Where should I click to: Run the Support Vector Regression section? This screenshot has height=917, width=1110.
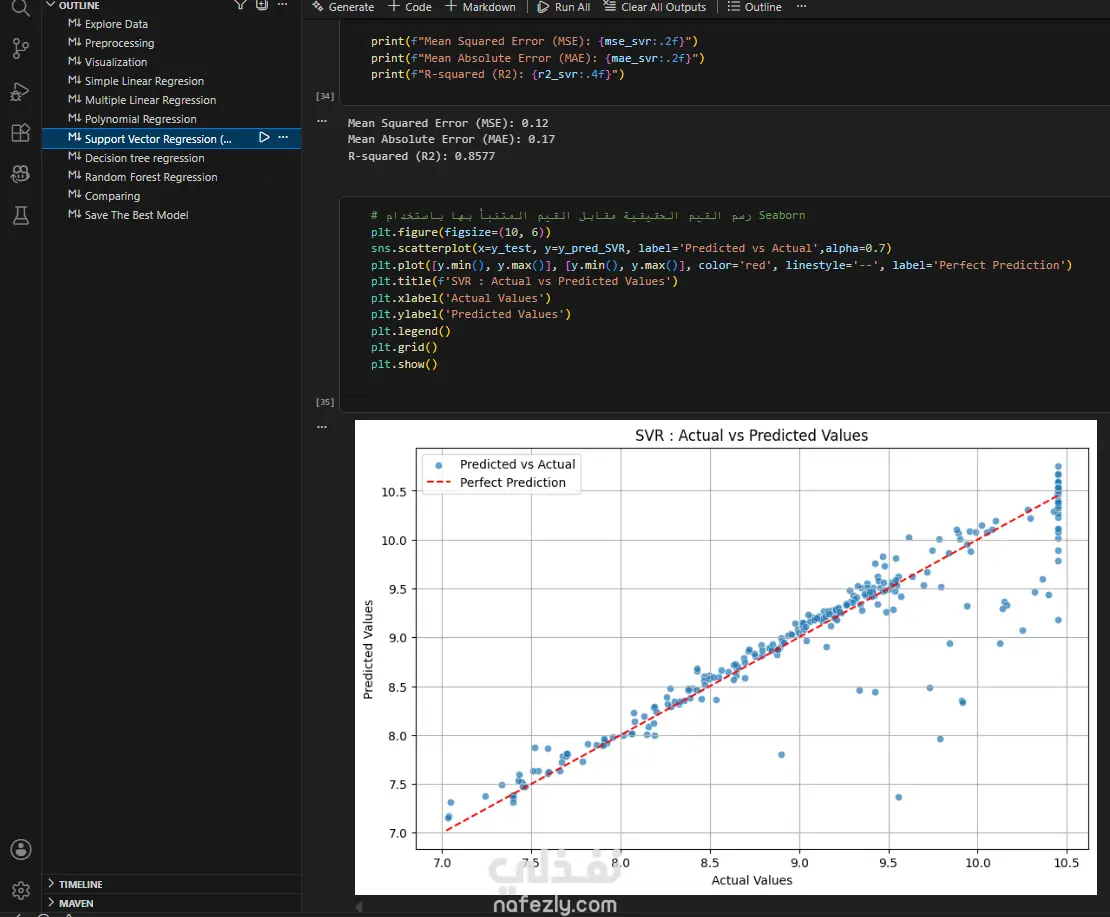click(264, 137)
